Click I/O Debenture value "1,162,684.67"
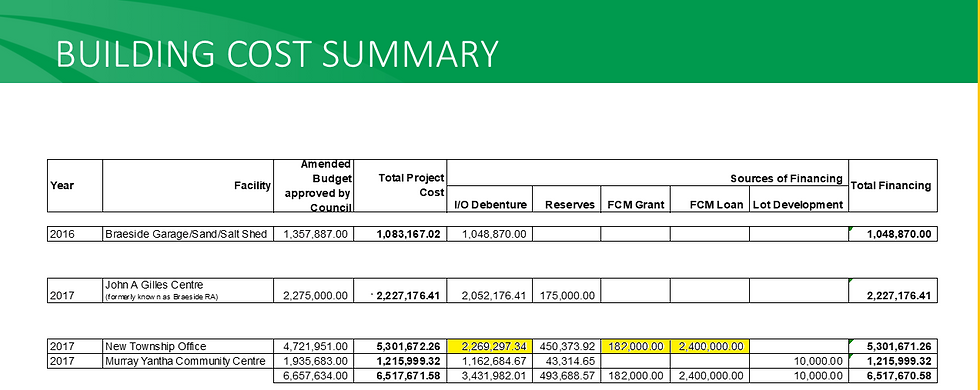Viewport: 980px width, 390px height. pos(494,361)
